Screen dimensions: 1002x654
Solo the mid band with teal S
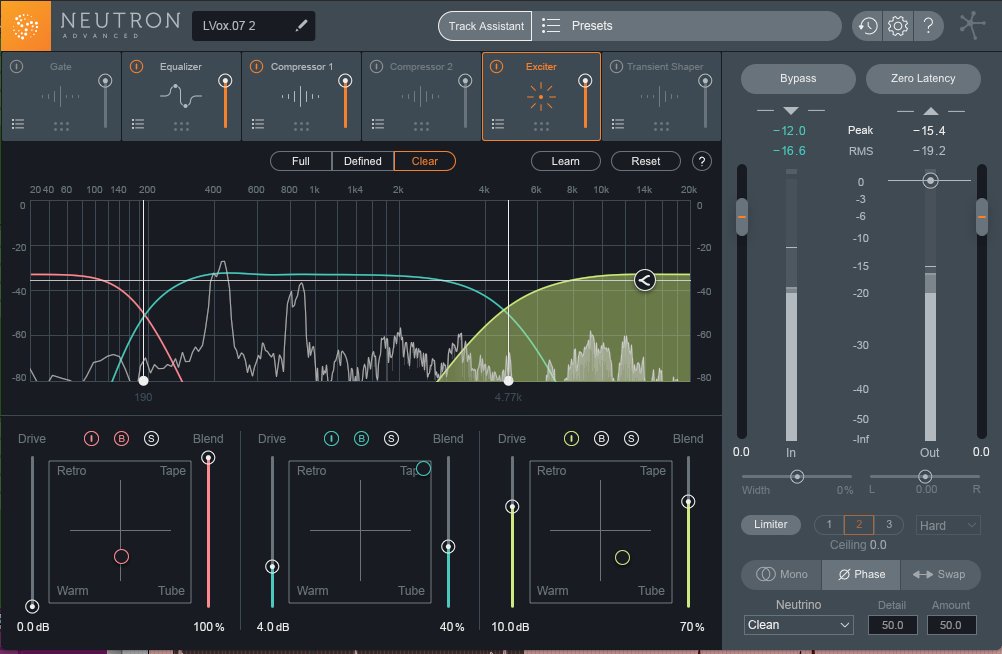(391, 439)
